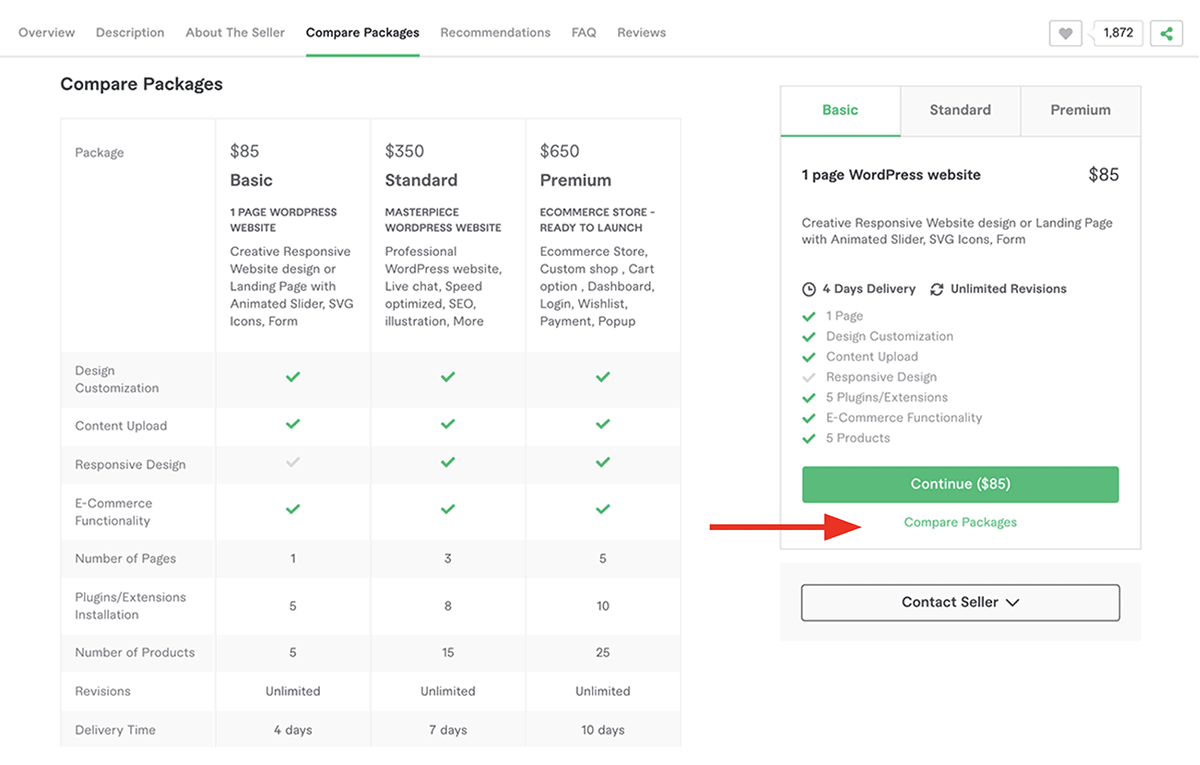Viewport: 1200px width, 765px height.
Task: Click Basic column checkmark for Design Customization row
Action: [x=293, y=377]
